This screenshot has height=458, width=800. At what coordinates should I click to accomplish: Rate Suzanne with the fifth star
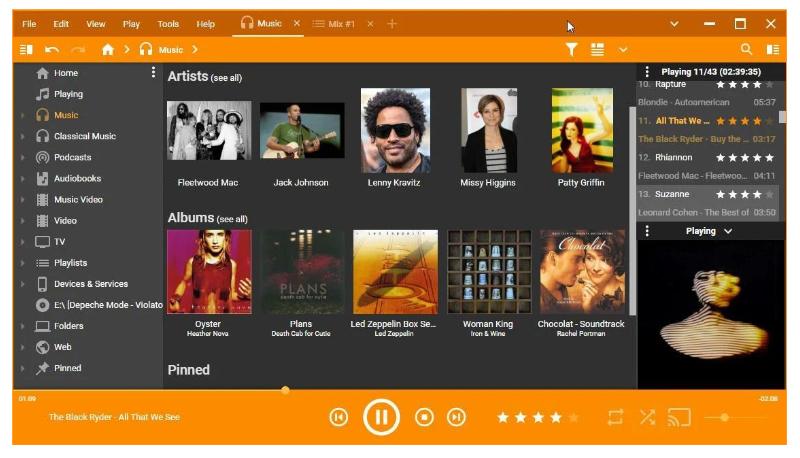coord(769,194)
